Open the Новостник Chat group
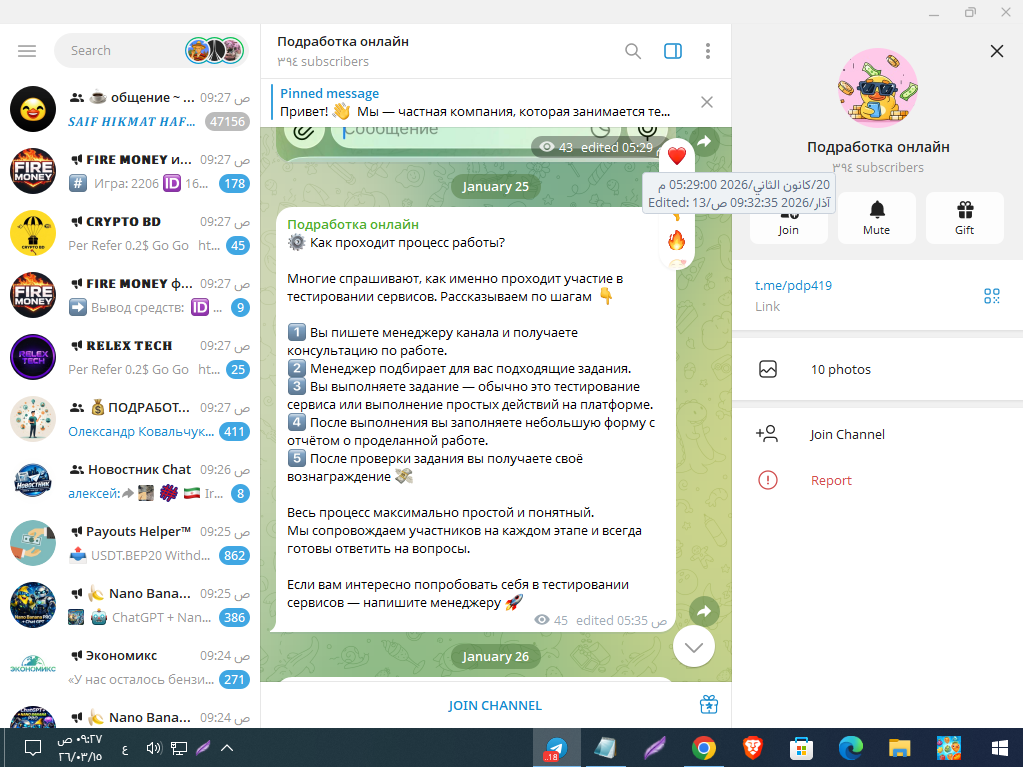The height and width of the screenshot is (767, 1023). (x=130, y=481)
